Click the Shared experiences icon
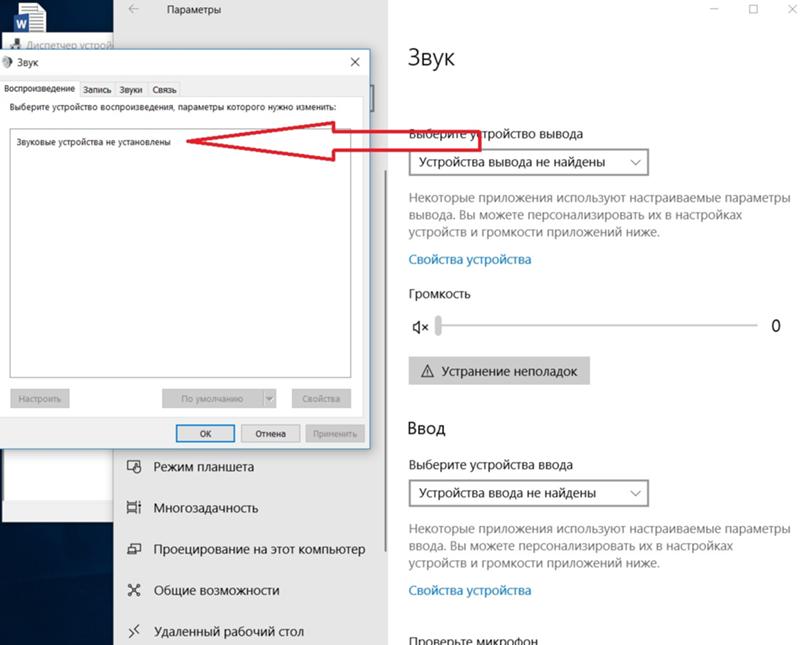800x645 pixels. point(134,590)
